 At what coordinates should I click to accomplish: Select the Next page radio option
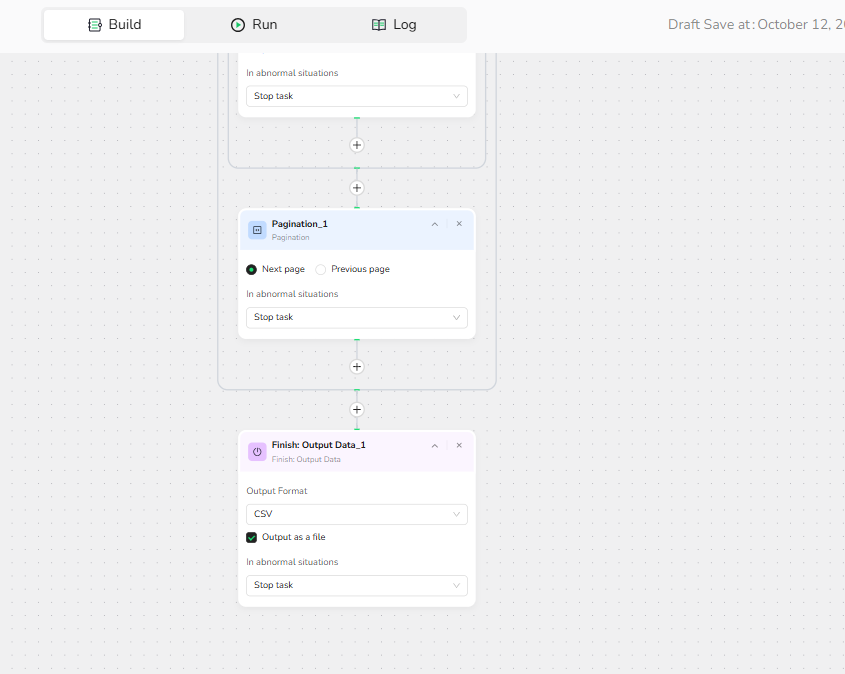252,269
